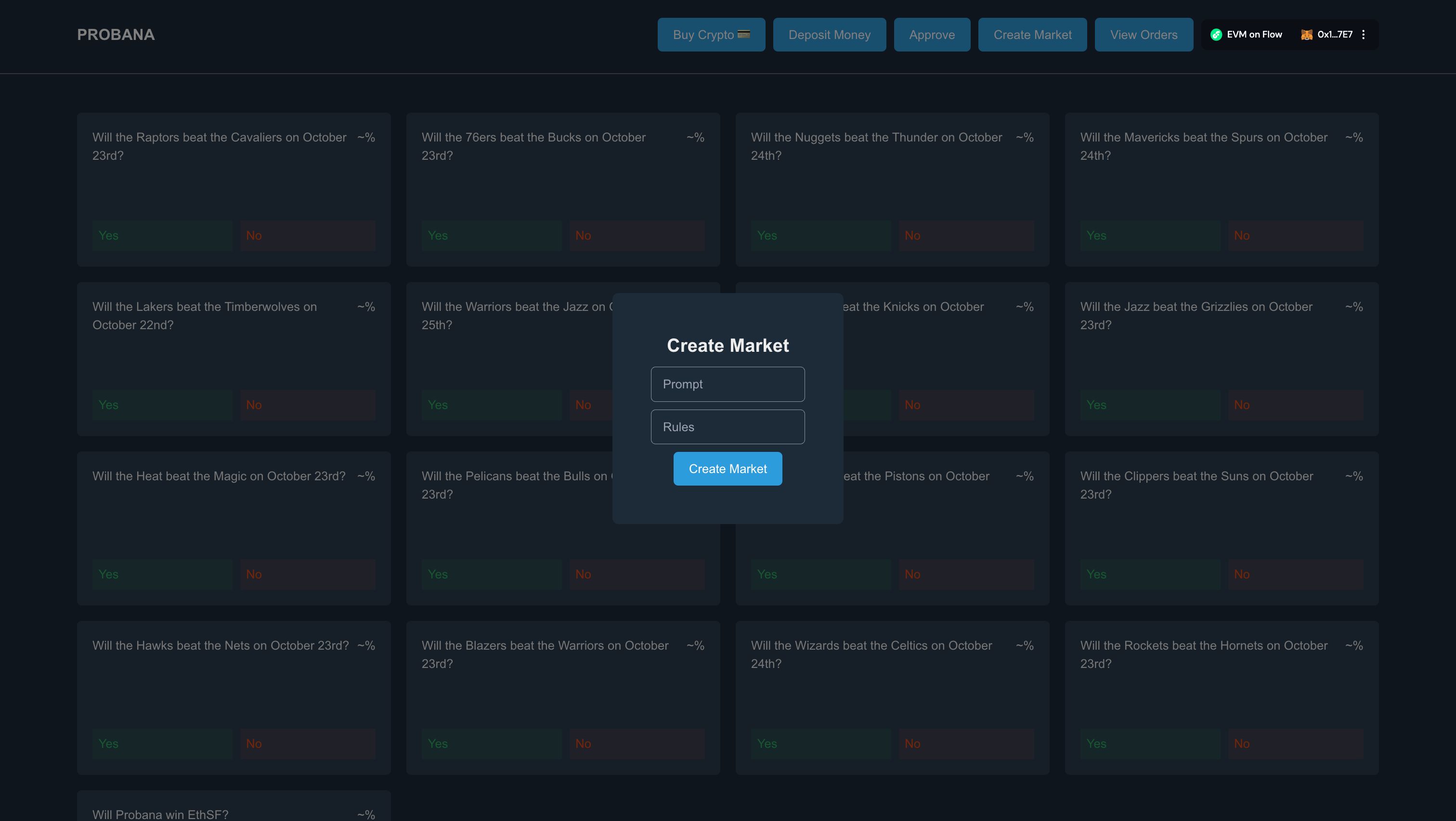Image resolution: width=1456 pixels, height=821 pixels.
Task: Open 'Will the Clippers beat the Suns' title
Action: point(1196,486)
